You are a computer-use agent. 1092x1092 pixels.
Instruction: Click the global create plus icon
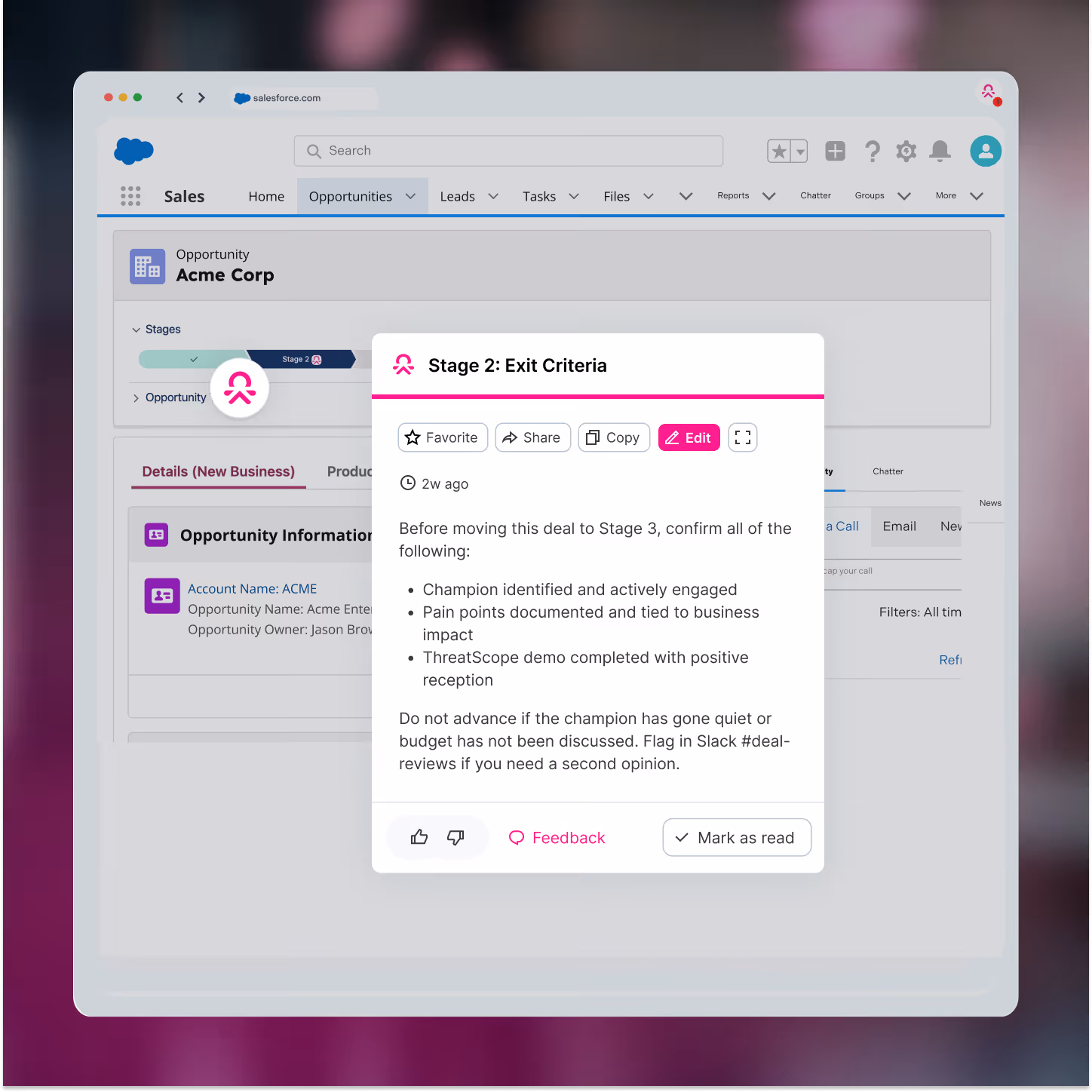click(835, 151)
